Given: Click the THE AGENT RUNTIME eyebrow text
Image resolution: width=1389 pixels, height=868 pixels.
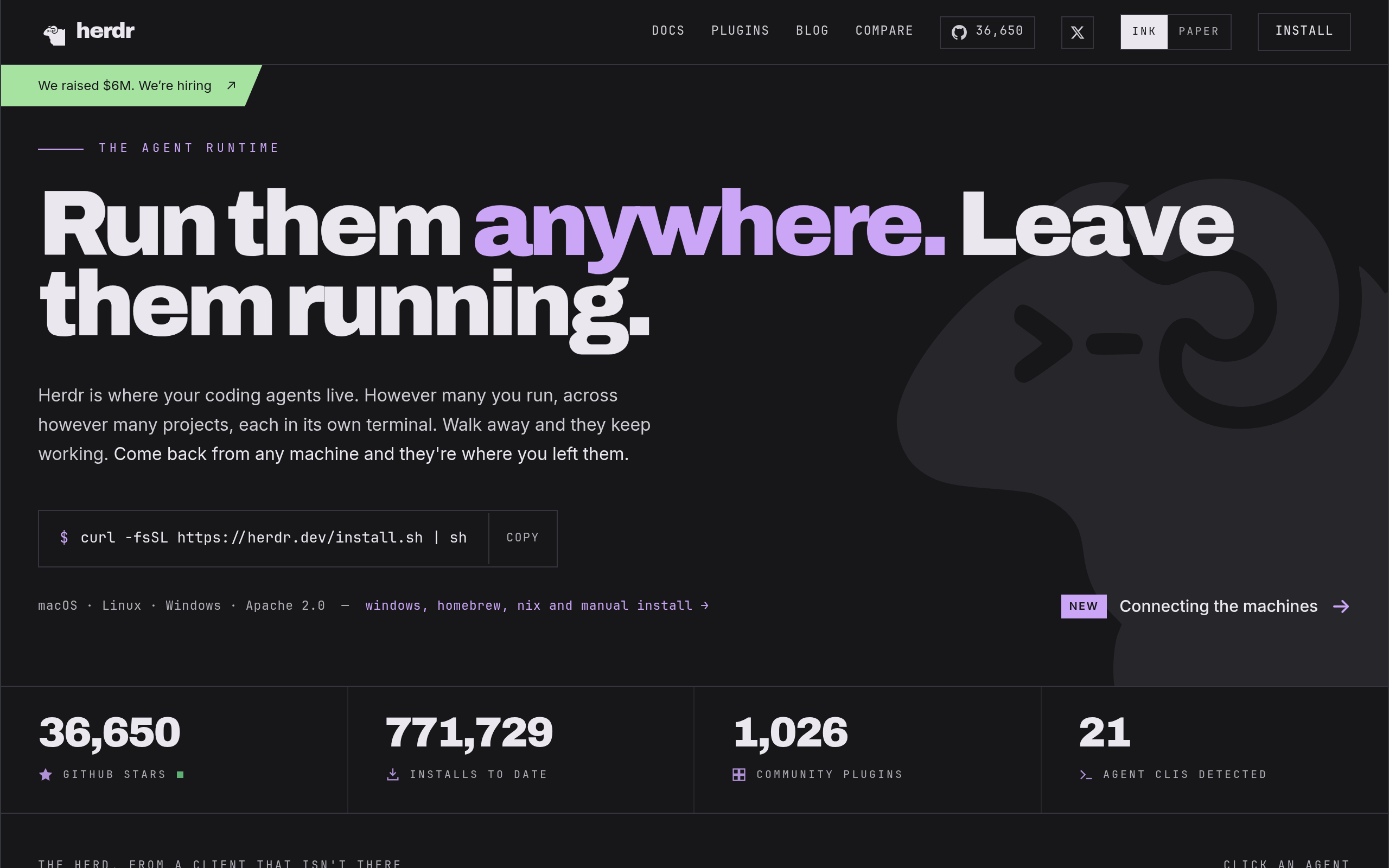Looking at the screenshot, I should tap(189, 148).
